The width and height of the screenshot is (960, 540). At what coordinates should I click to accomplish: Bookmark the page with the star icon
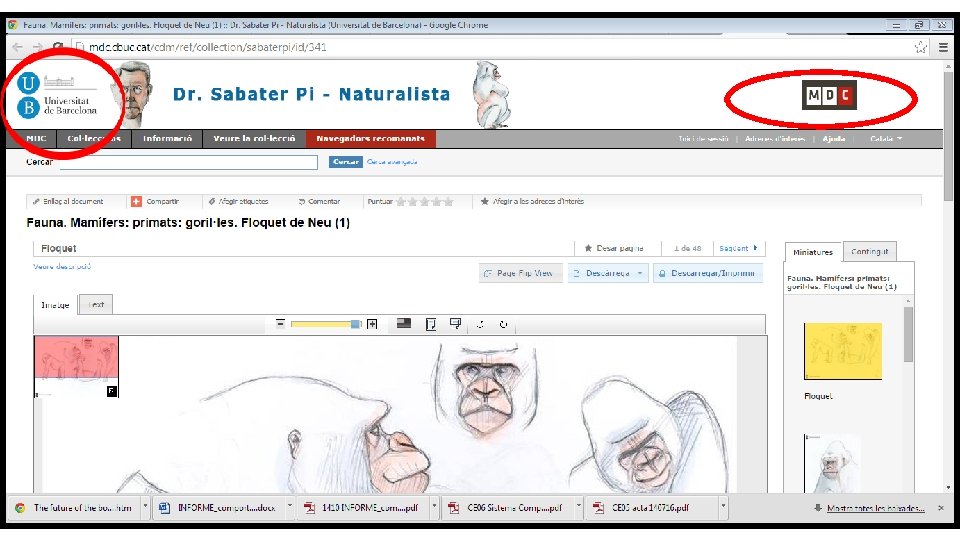920,47
